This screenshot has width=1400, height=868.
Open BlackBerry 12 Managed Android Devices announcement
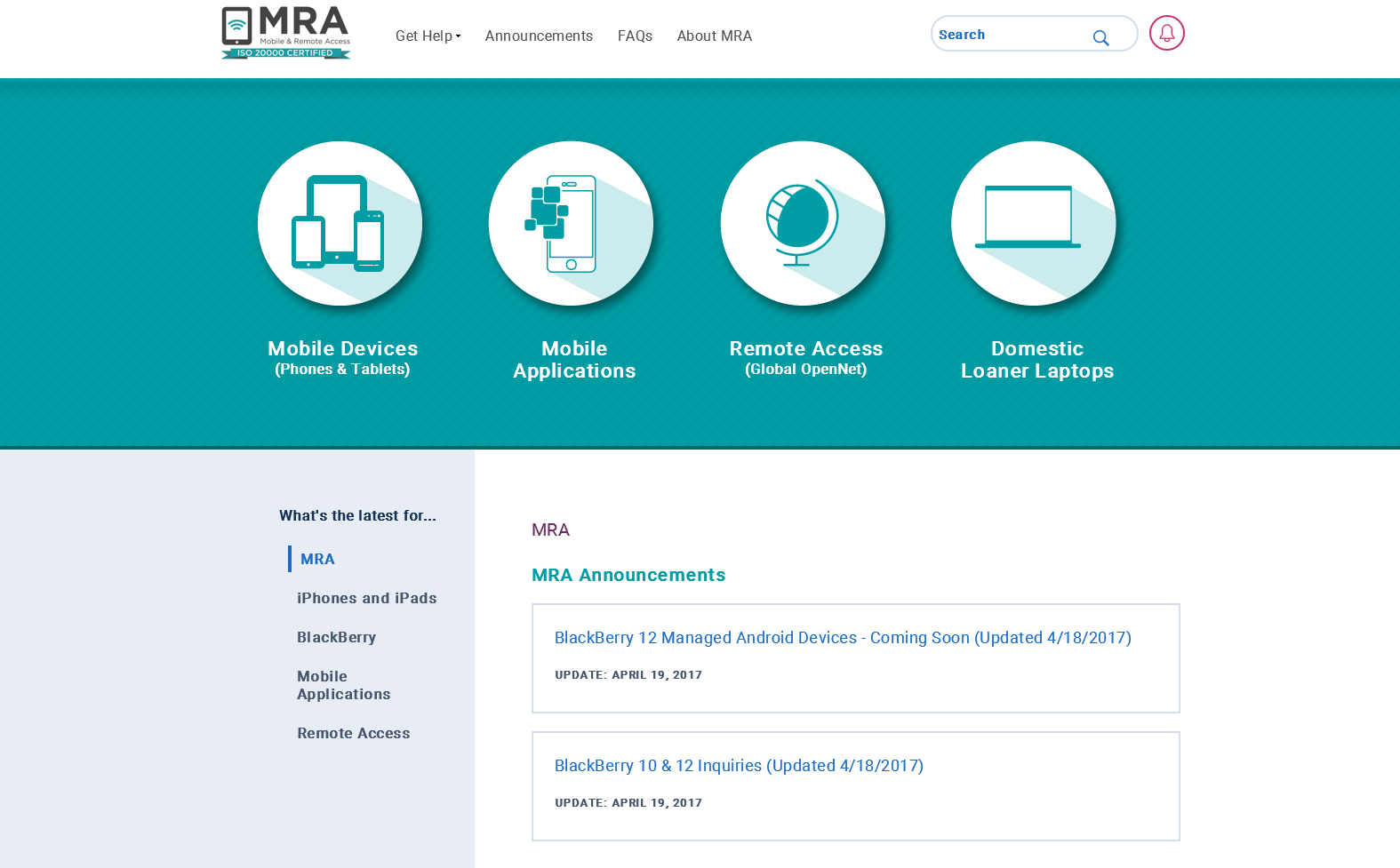pos(842,638)
